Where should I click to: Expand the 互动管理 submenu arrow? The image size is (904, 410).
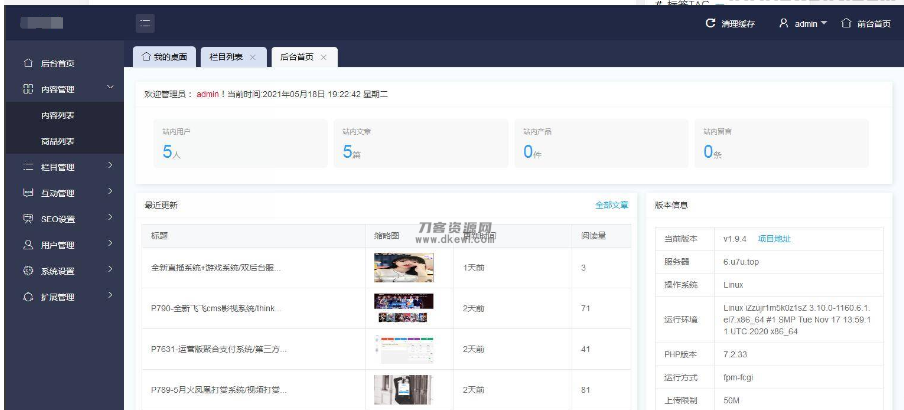110,191
